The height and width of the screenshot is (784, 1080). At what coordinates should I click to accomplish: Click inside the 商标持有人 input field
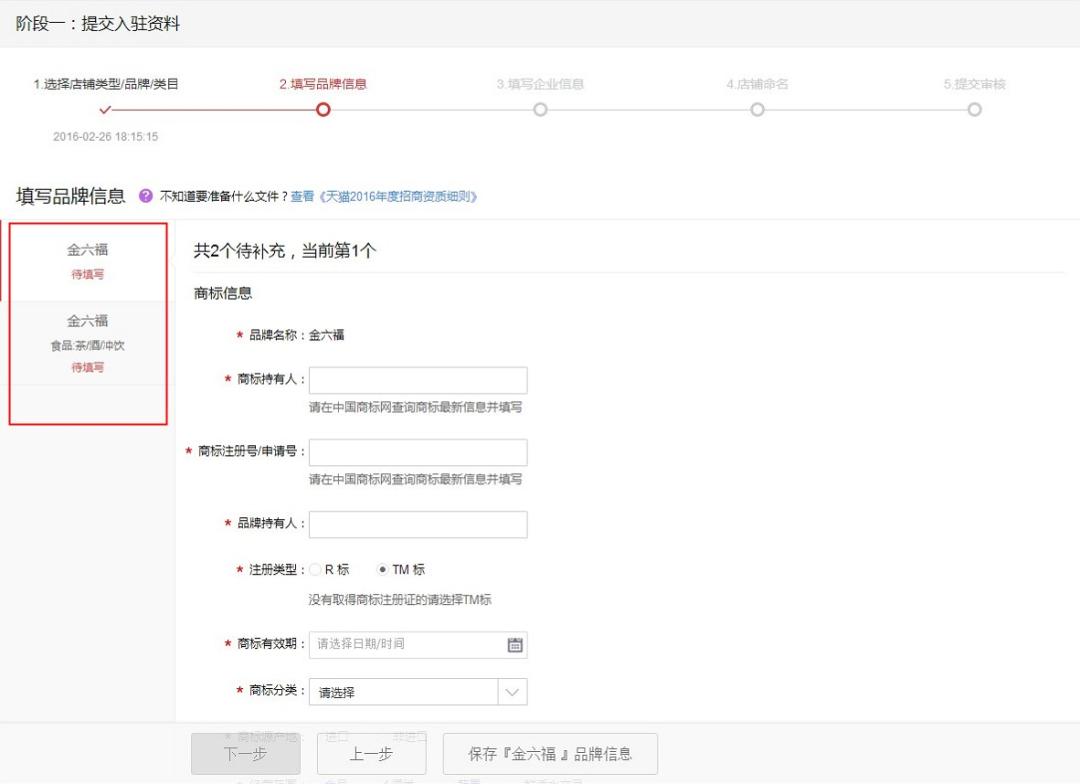pos(418,380)
